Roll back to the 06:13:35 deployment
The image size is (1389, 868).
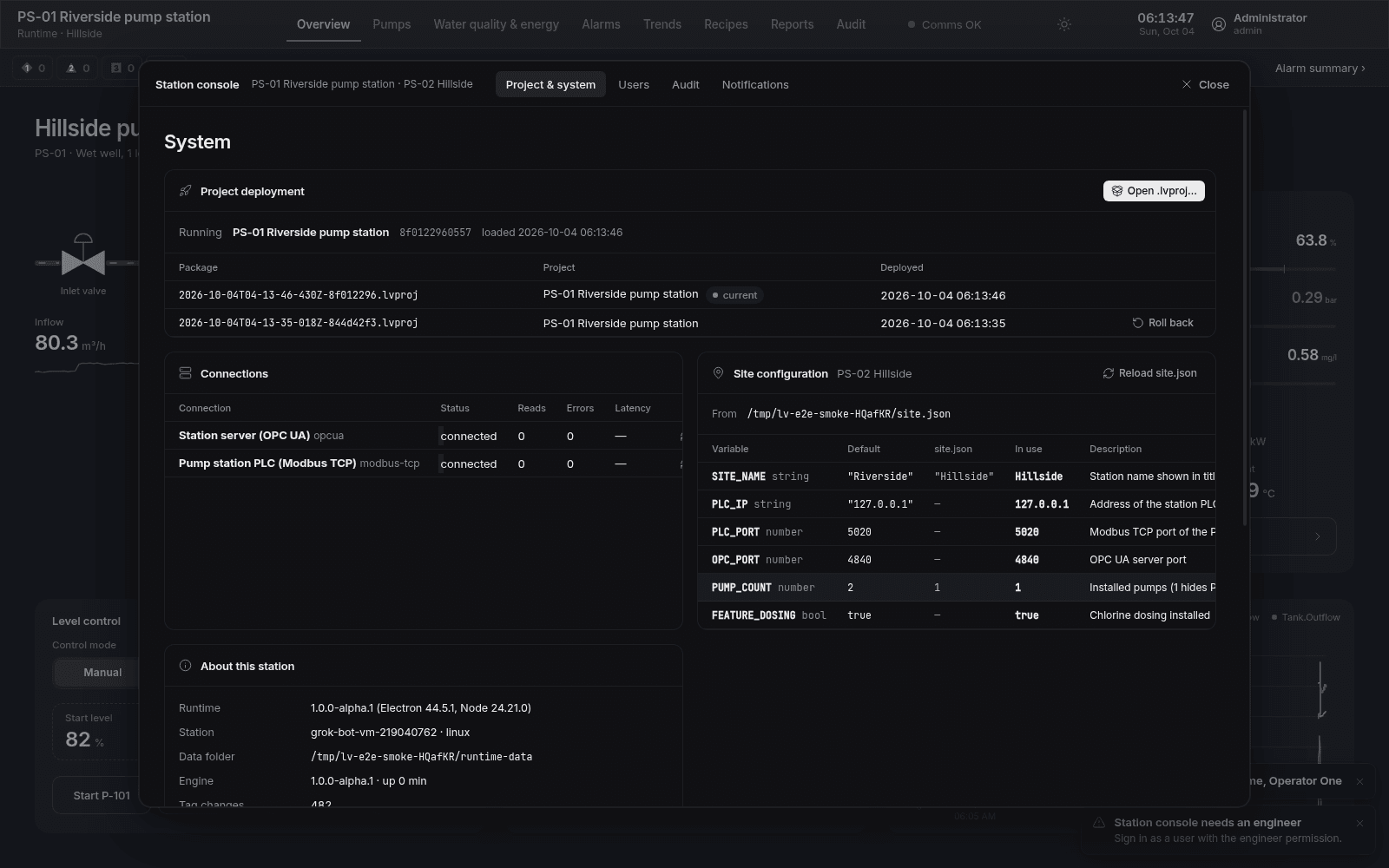(1163, 323)
